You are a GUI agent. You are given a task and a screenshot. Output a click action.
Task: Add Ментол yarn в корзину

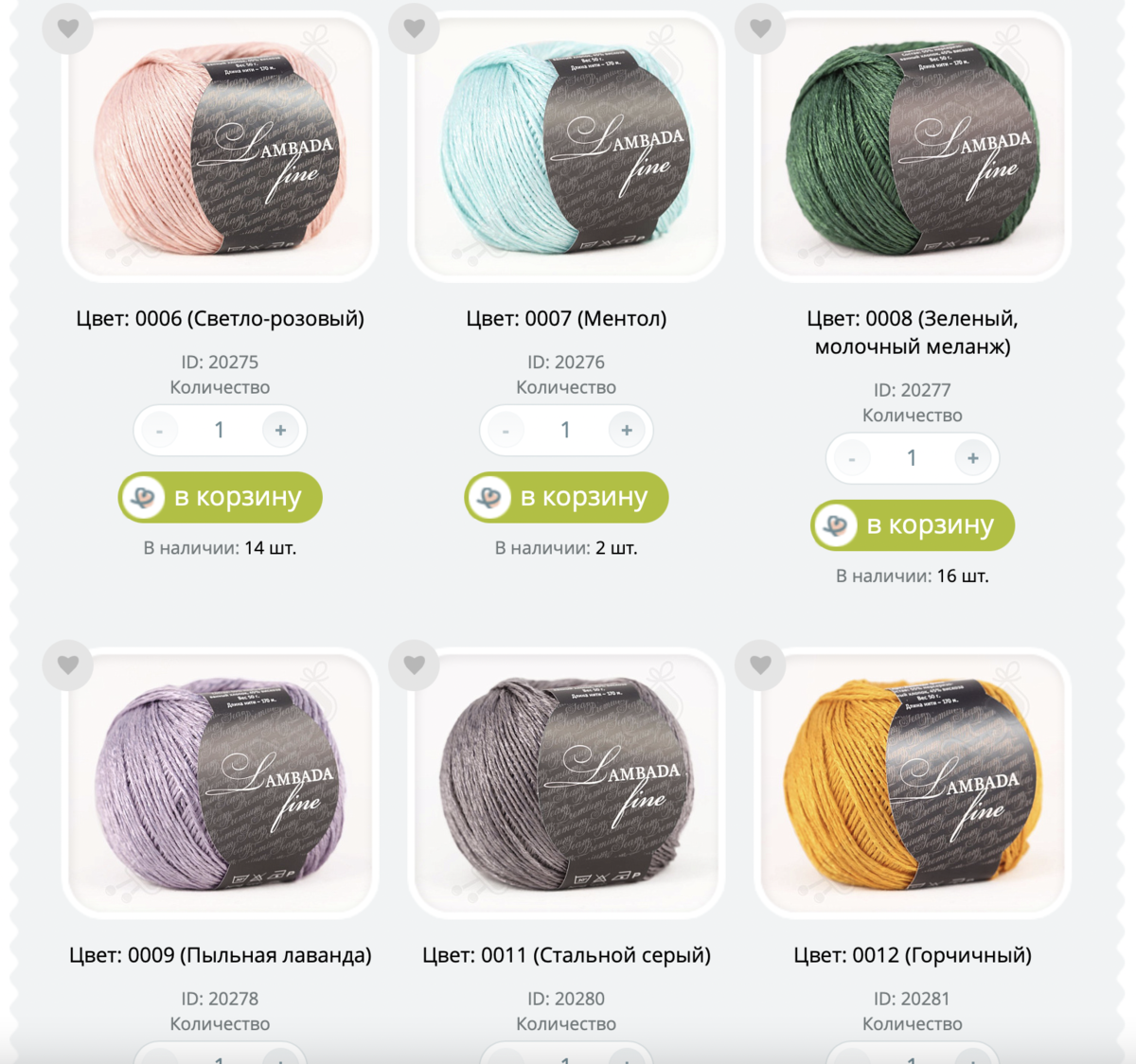[x=566, y=497]
